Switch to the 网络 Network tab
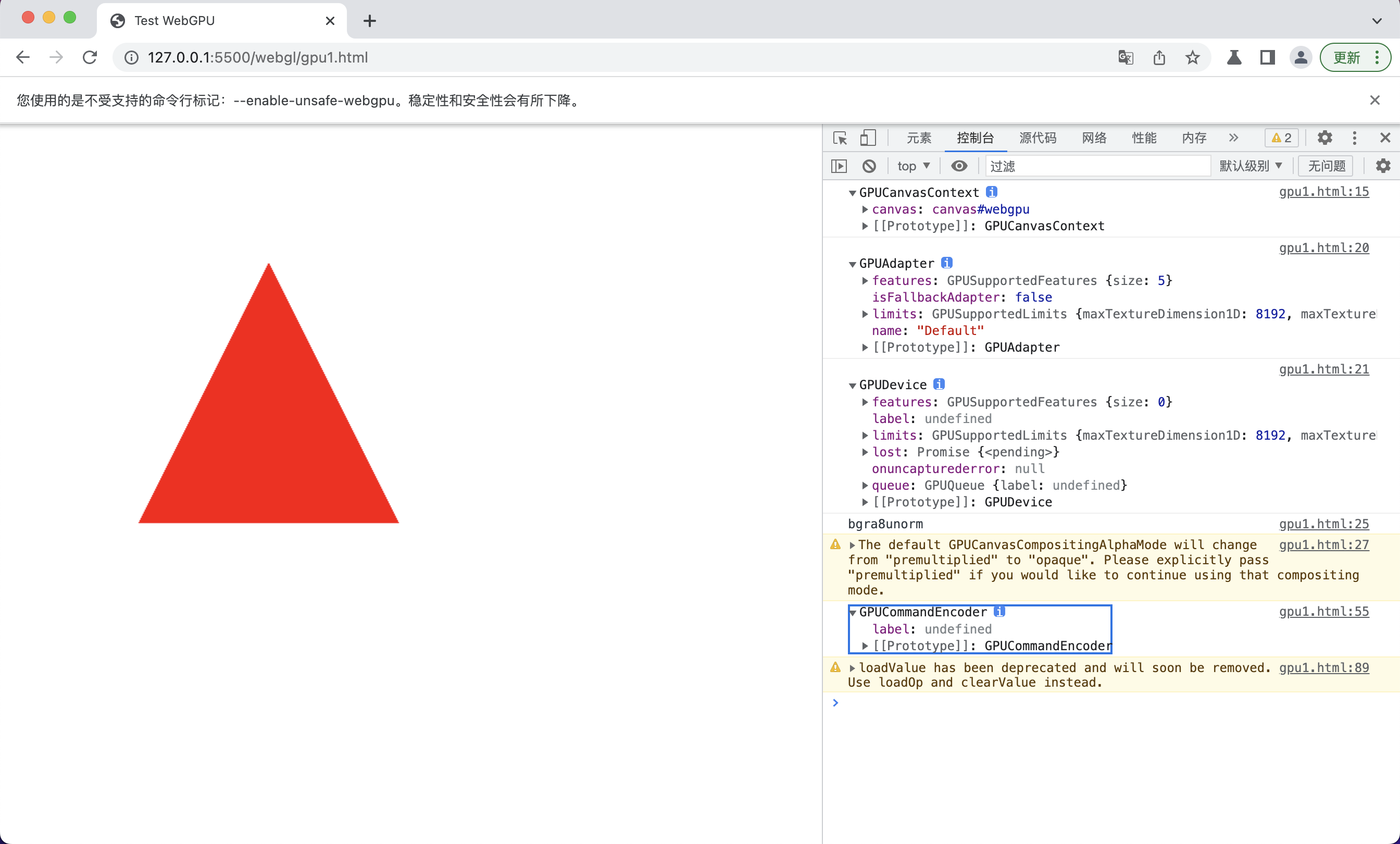The height and width of the screenshot is (844, 1400). (1094, 138)
